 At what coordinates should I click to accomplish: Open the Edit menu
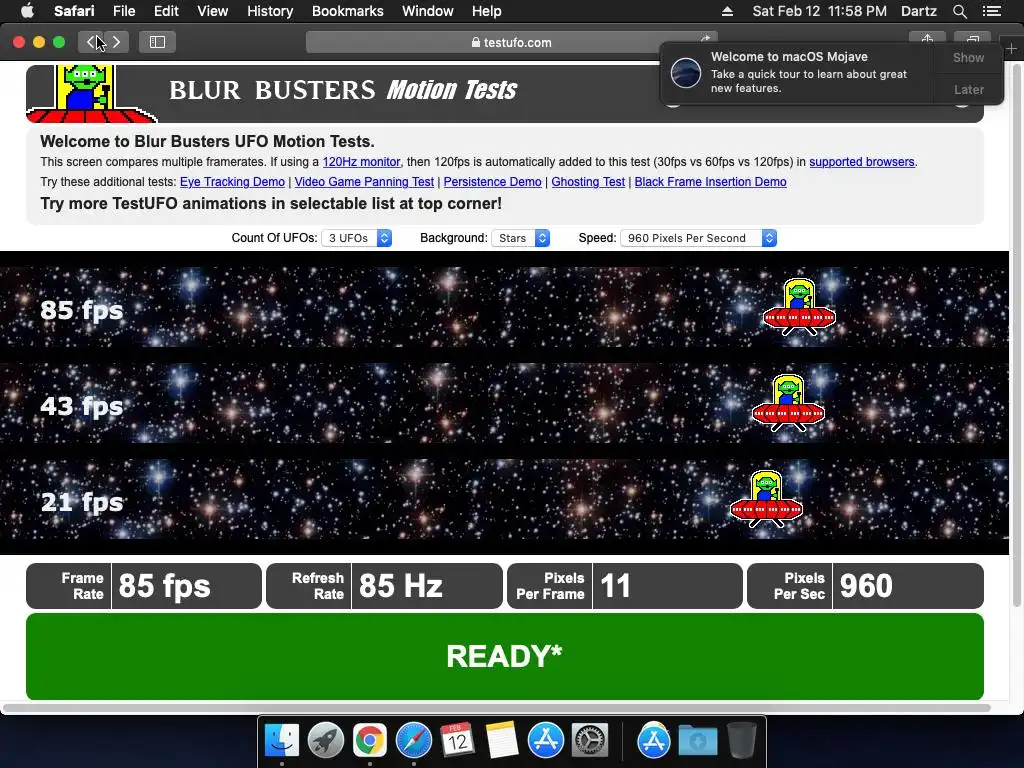[x=166, y=11]
